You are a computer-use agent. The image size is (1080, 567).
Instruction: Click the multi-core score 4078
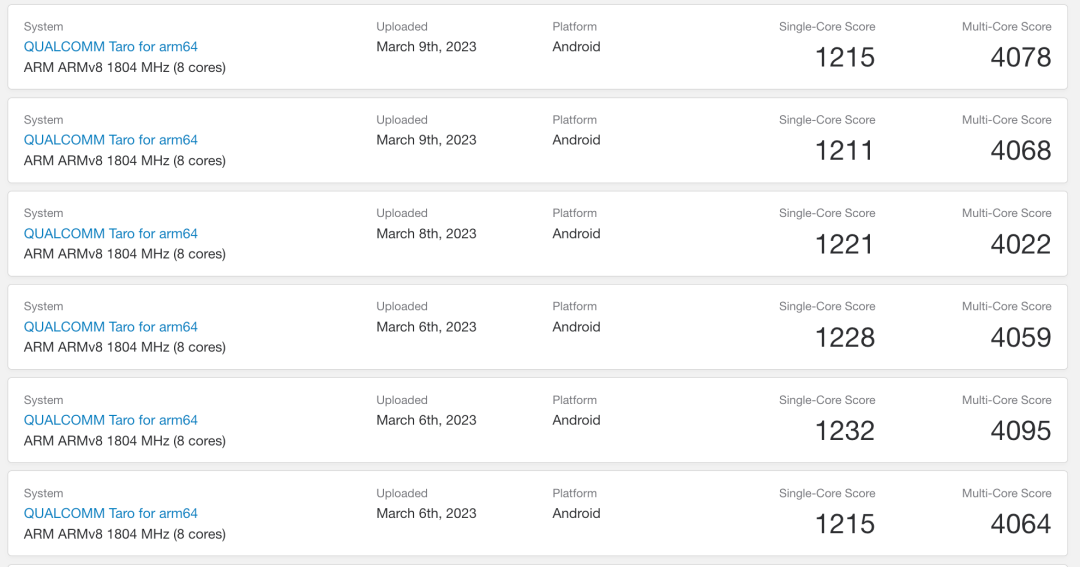(1020, 58)
